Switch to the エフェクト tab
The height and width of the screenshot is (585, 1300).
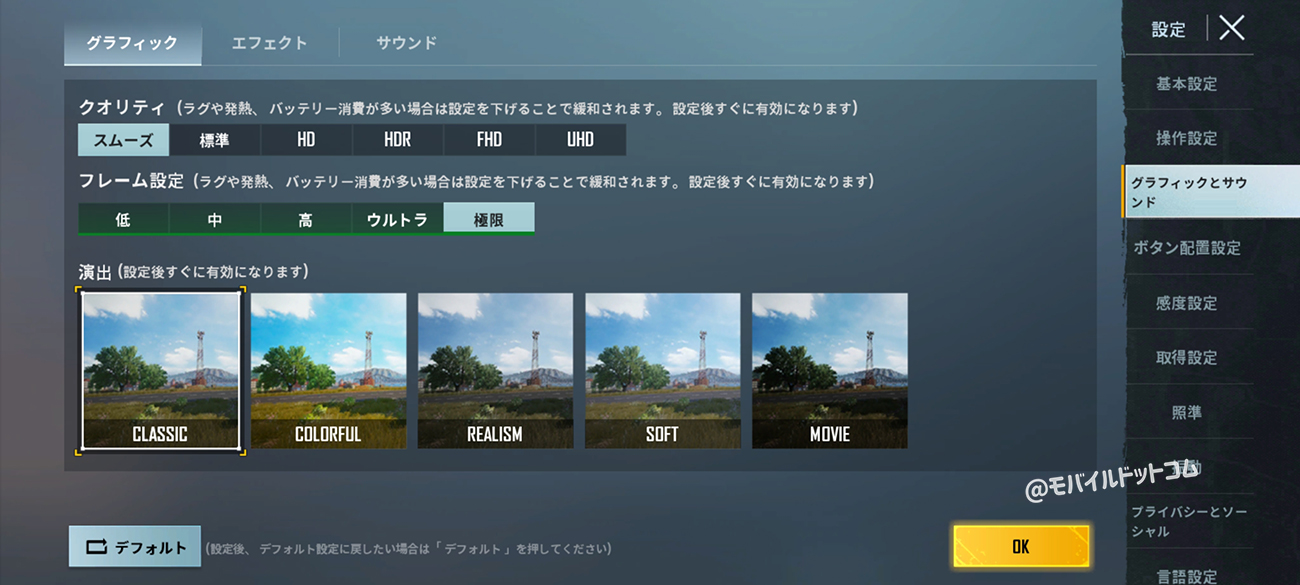[x=269, y=43]
